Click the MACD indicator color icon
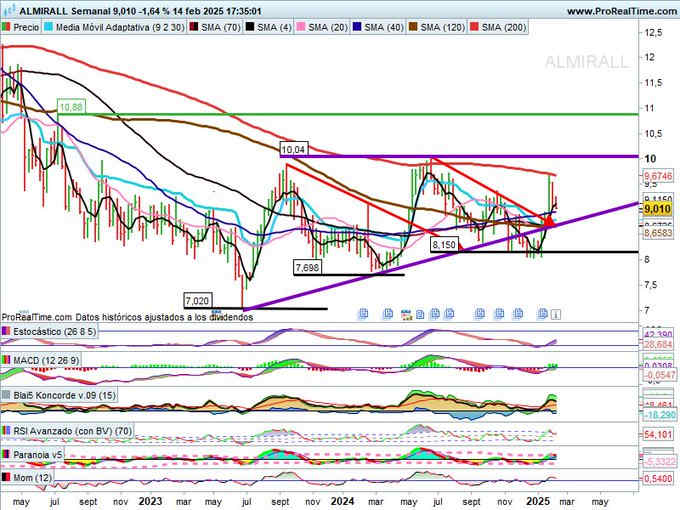 (x=6, y=360)
